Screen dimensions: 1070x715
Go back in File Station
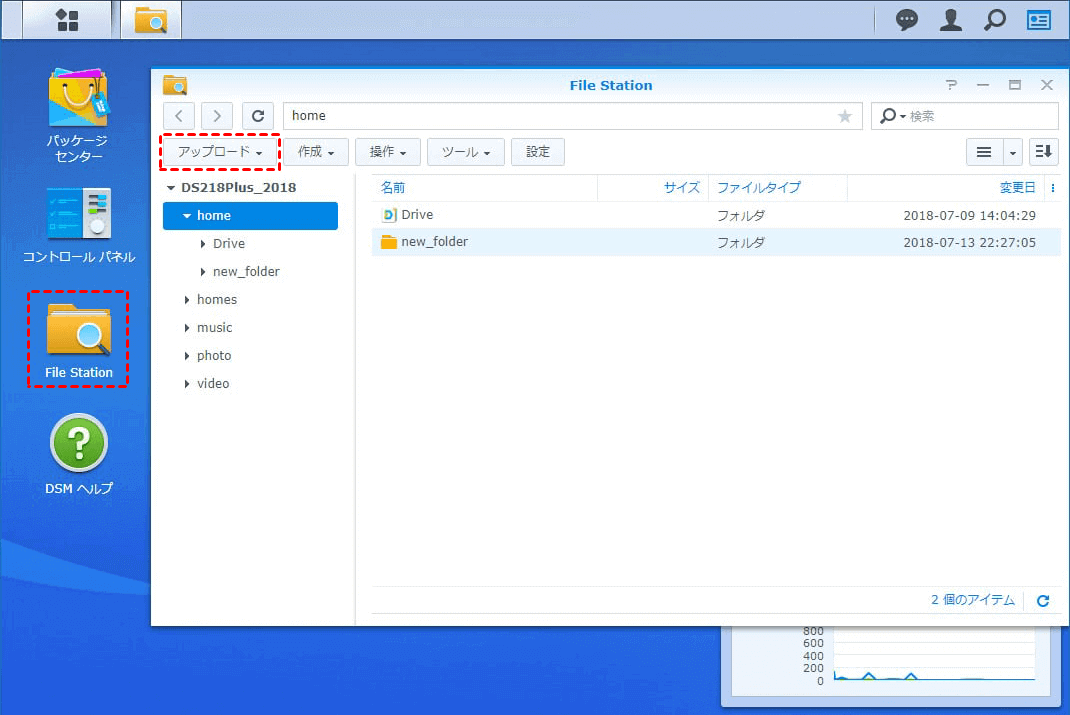179,116
